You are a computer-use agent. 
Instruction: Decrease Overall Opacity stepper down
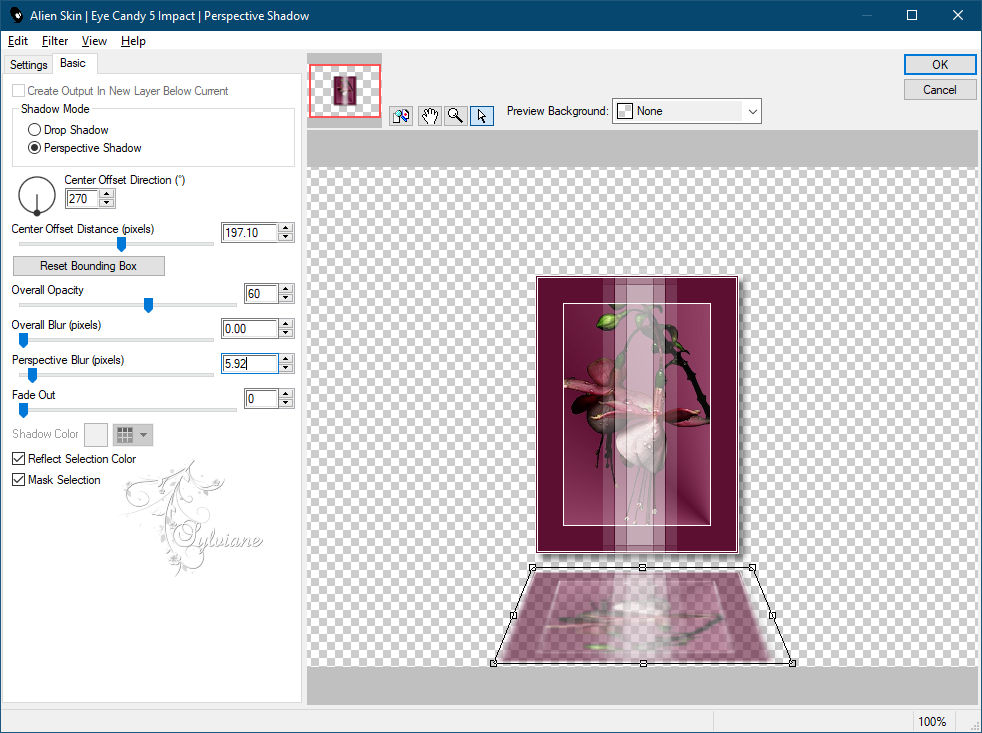pos(286,298)
